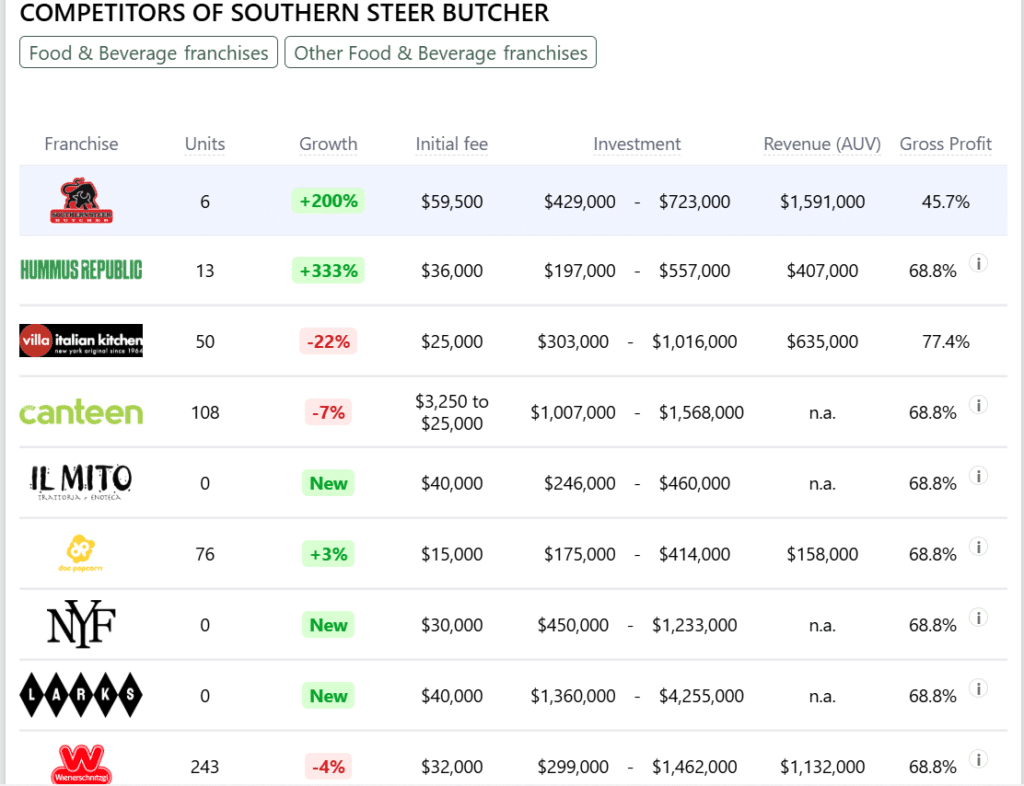Open the Hummus Republic logo link
1024x786 pixels.
81,270
